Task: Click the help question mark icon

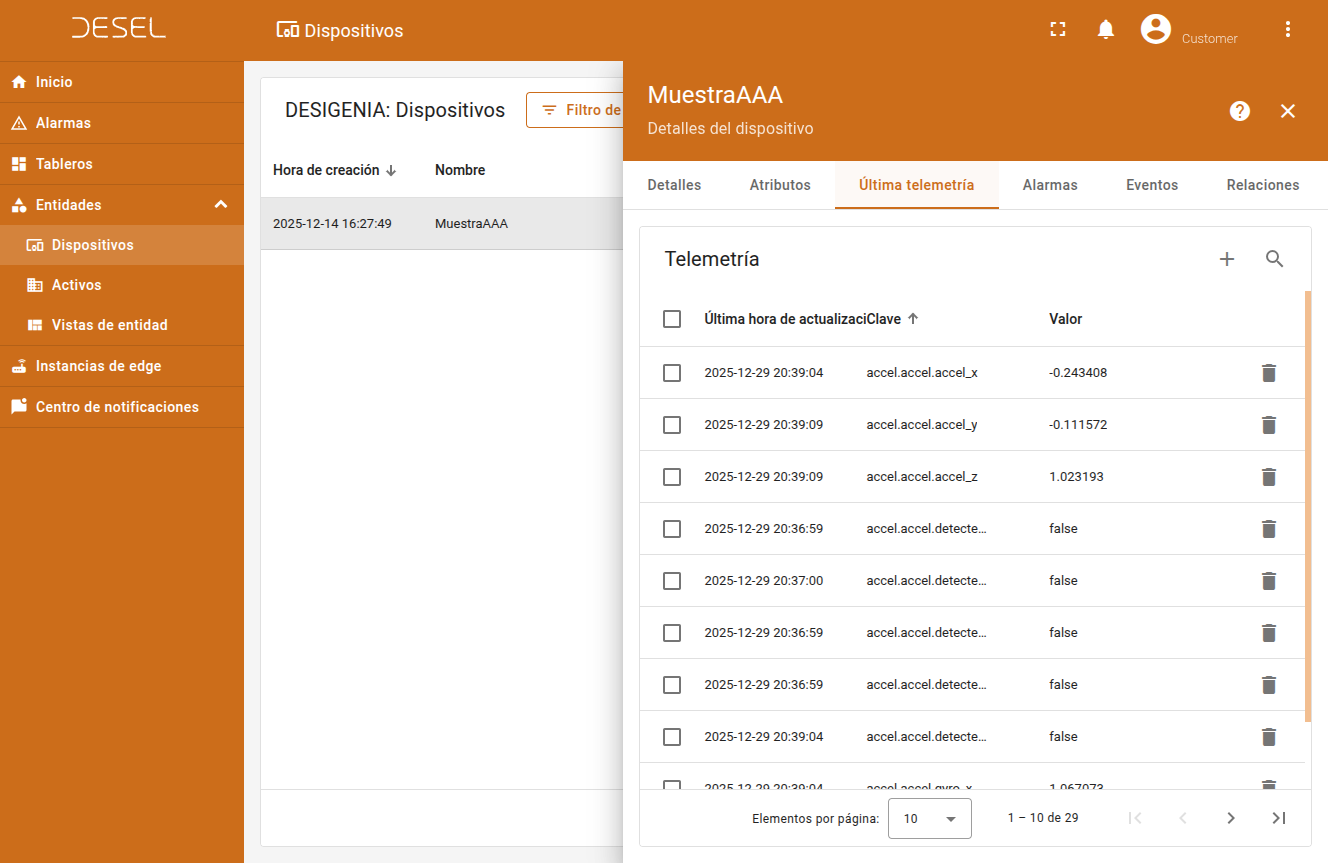Action: (1240, 111)
